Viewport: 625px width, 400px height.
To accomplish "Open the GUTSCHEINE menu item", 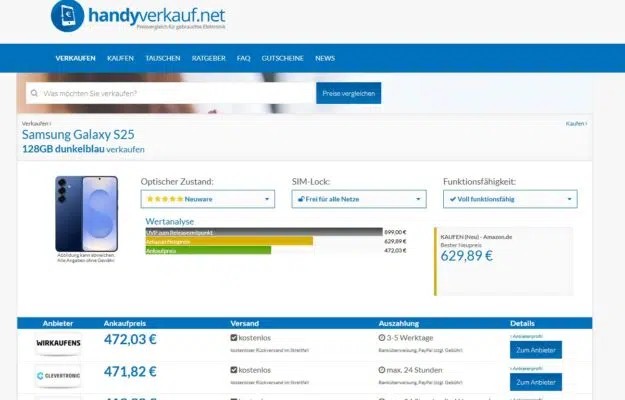I will pos(283,58).
